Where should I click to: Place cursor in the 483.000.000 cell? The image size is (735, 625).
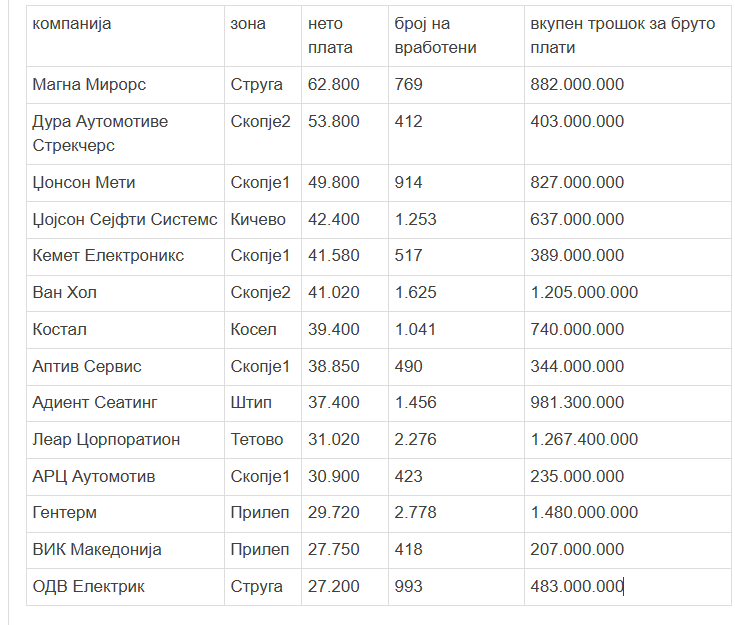(577, 586)
